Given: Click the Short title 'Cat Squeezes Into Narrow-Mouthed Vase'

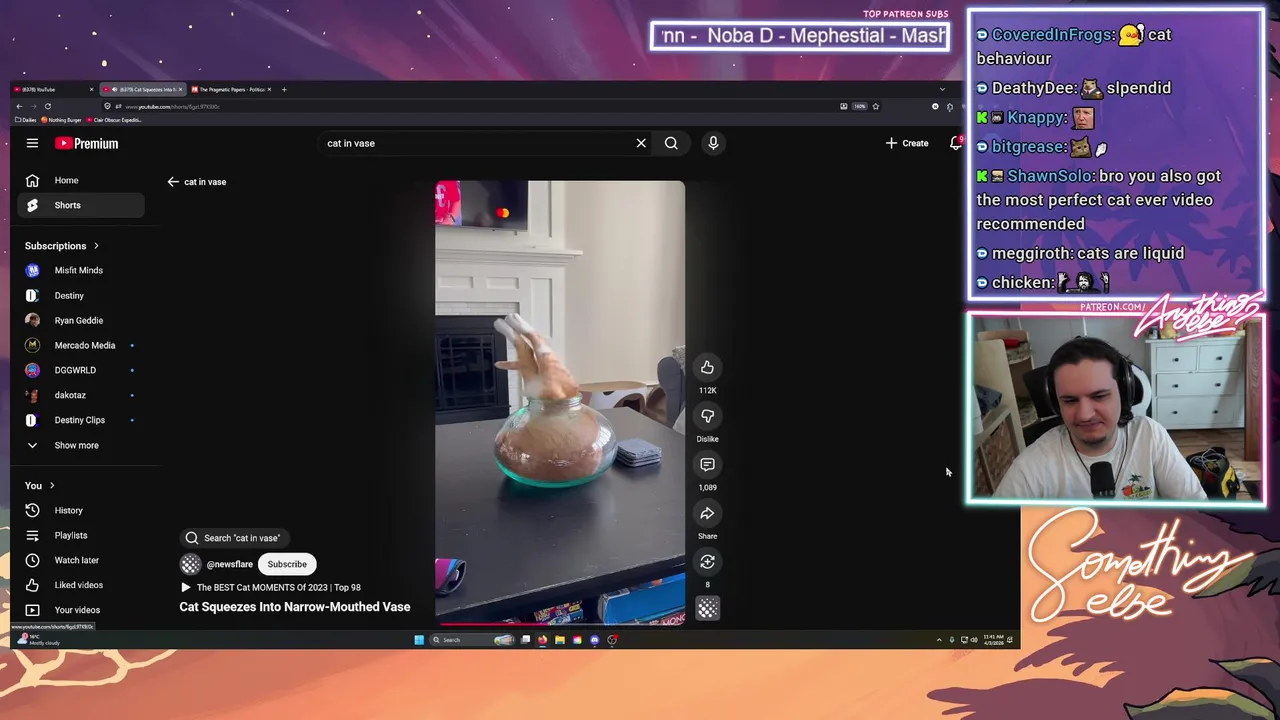Looking at the screenshot, I should (x=295, y=607).
